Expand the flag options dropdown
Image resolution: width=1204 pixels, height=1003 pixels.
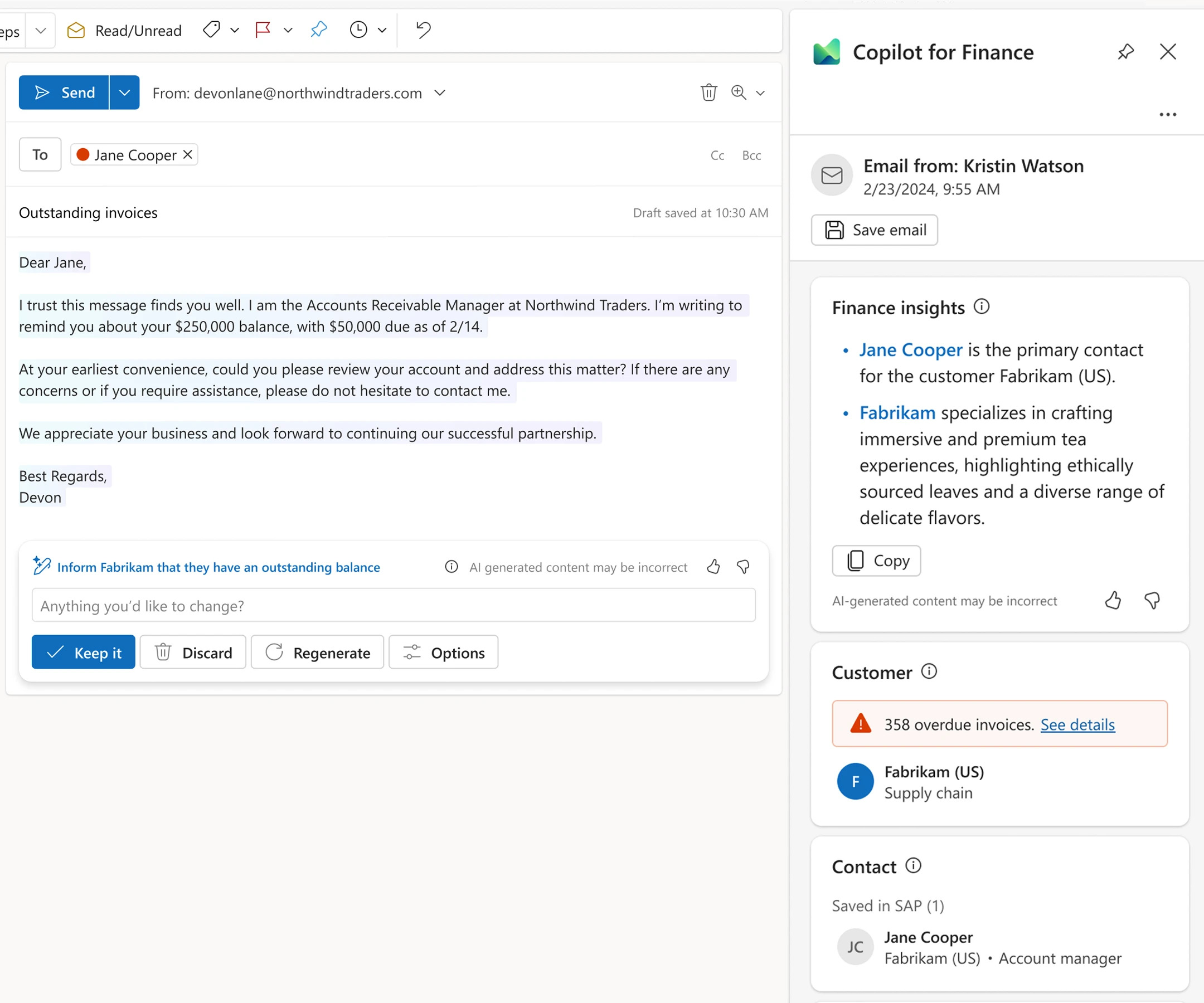(x=288, y=31)
